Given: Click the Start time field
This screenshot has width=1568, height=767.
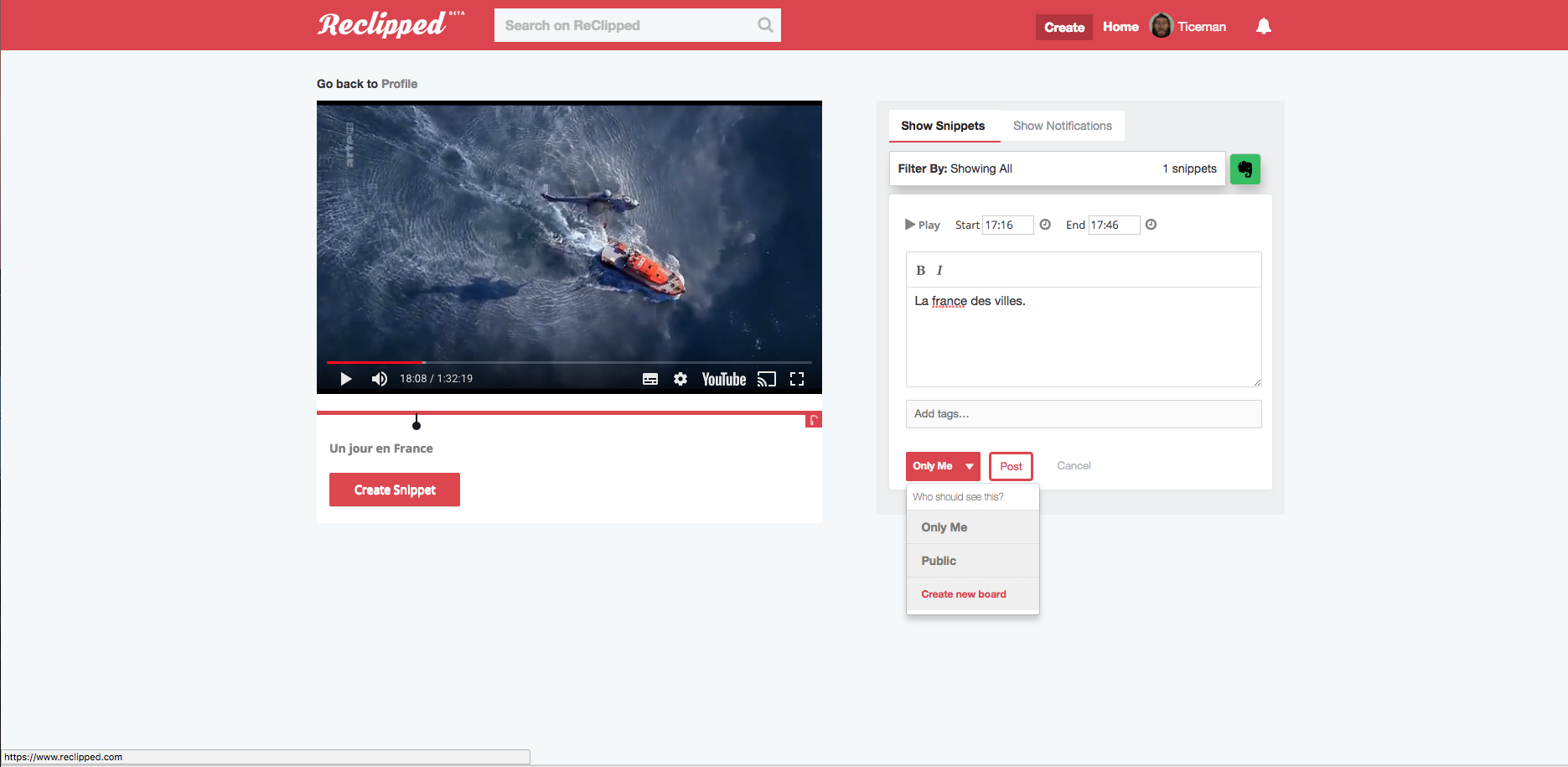Looking at the screenshot, I should 1007,225.
